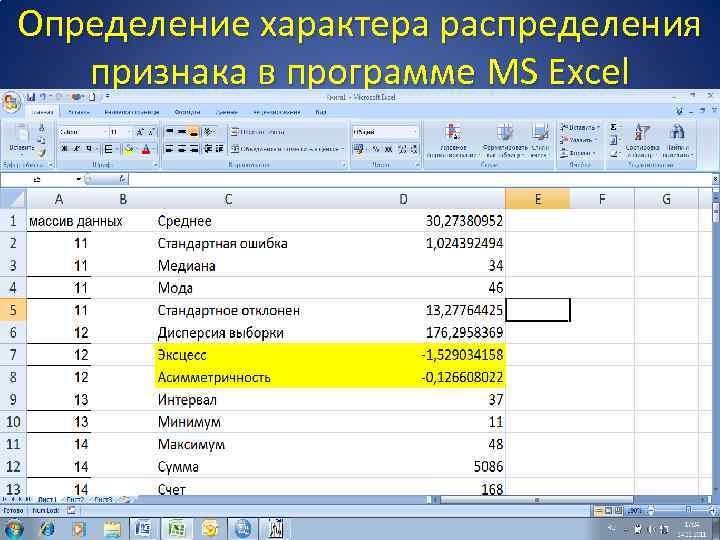Align text to the left
This screenshot has width=720, height=540.
tap(169, 149)
